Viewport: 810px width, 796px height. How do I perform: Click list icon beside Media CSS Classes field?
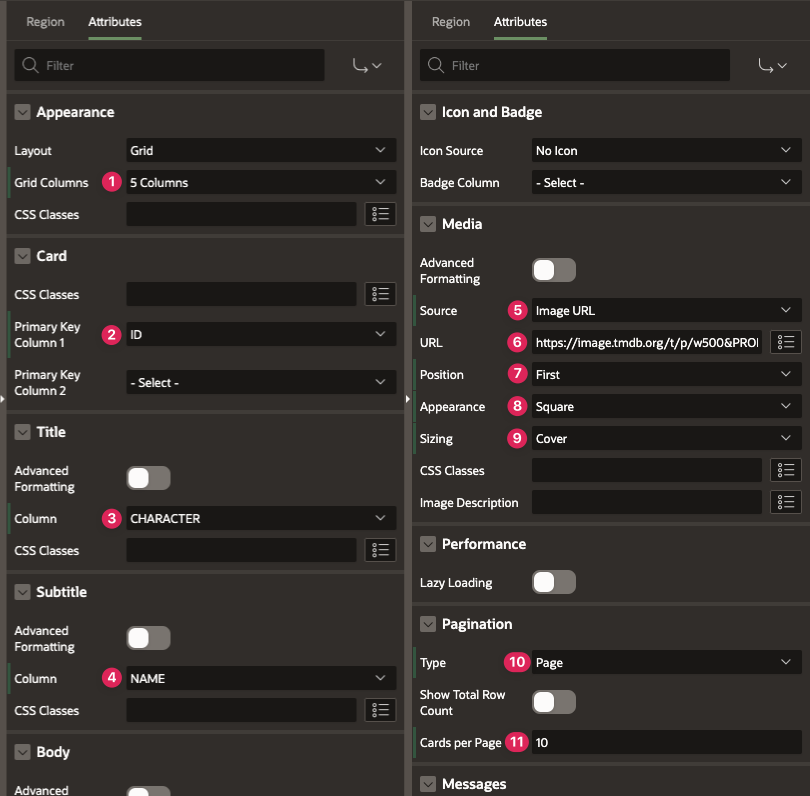786,470
